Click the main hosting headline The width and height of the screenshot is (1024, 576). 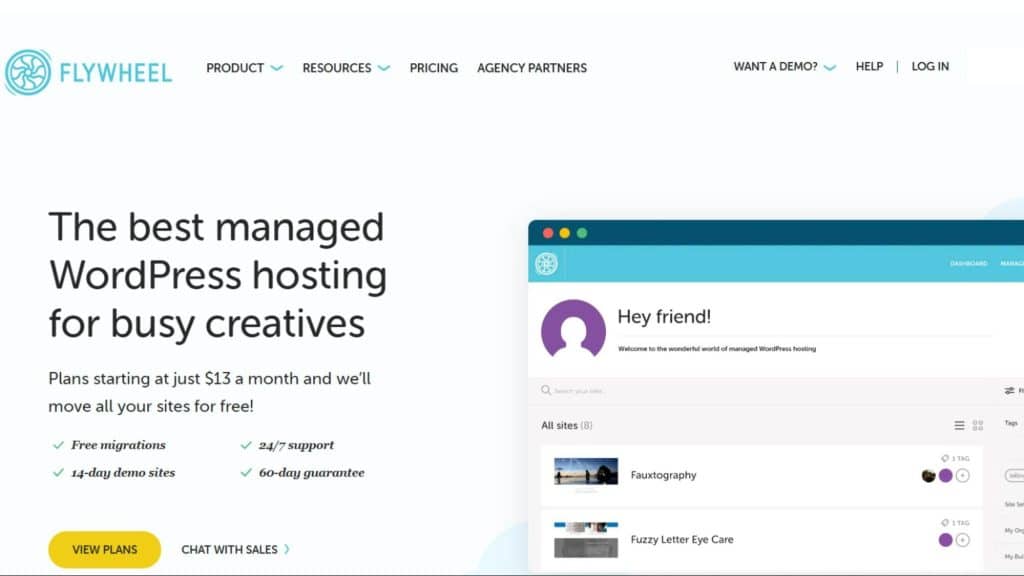(218, 275)
